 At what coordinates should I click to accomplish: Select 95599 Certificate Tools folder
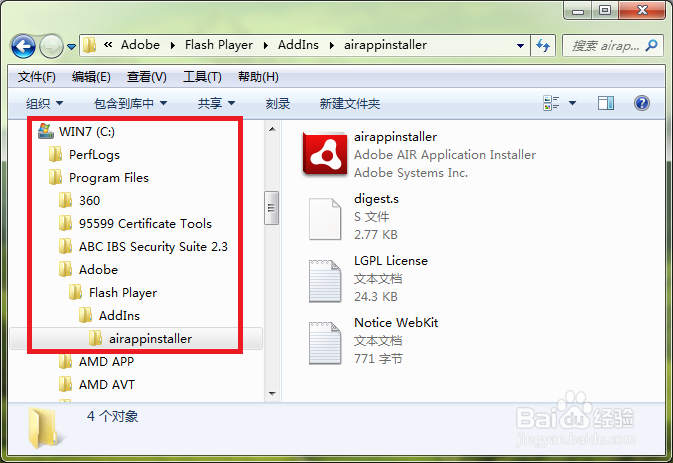point(145,224)
